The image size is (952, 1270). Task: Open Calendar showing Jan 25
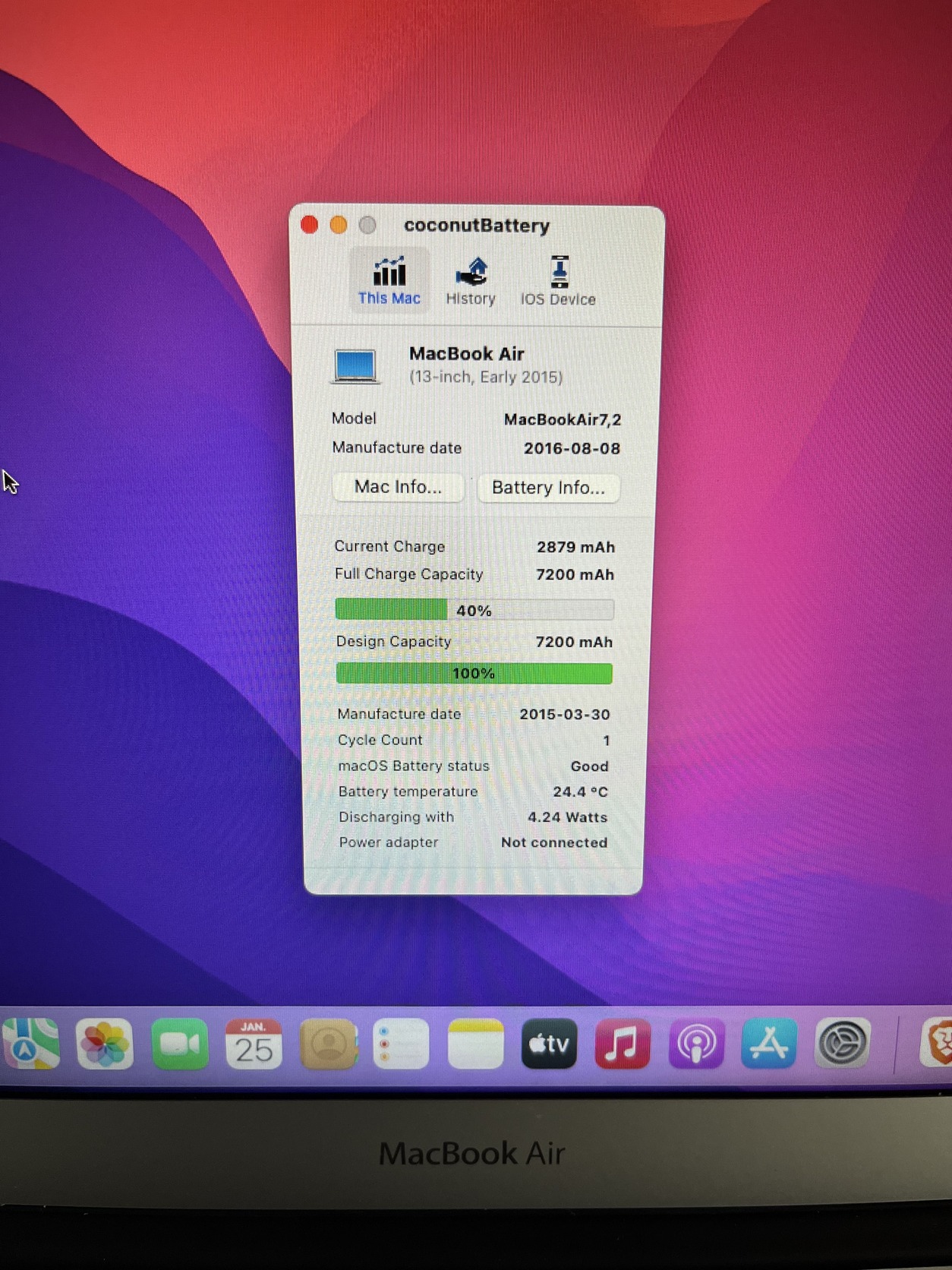pyautogui.click(x=254, y=1044)
